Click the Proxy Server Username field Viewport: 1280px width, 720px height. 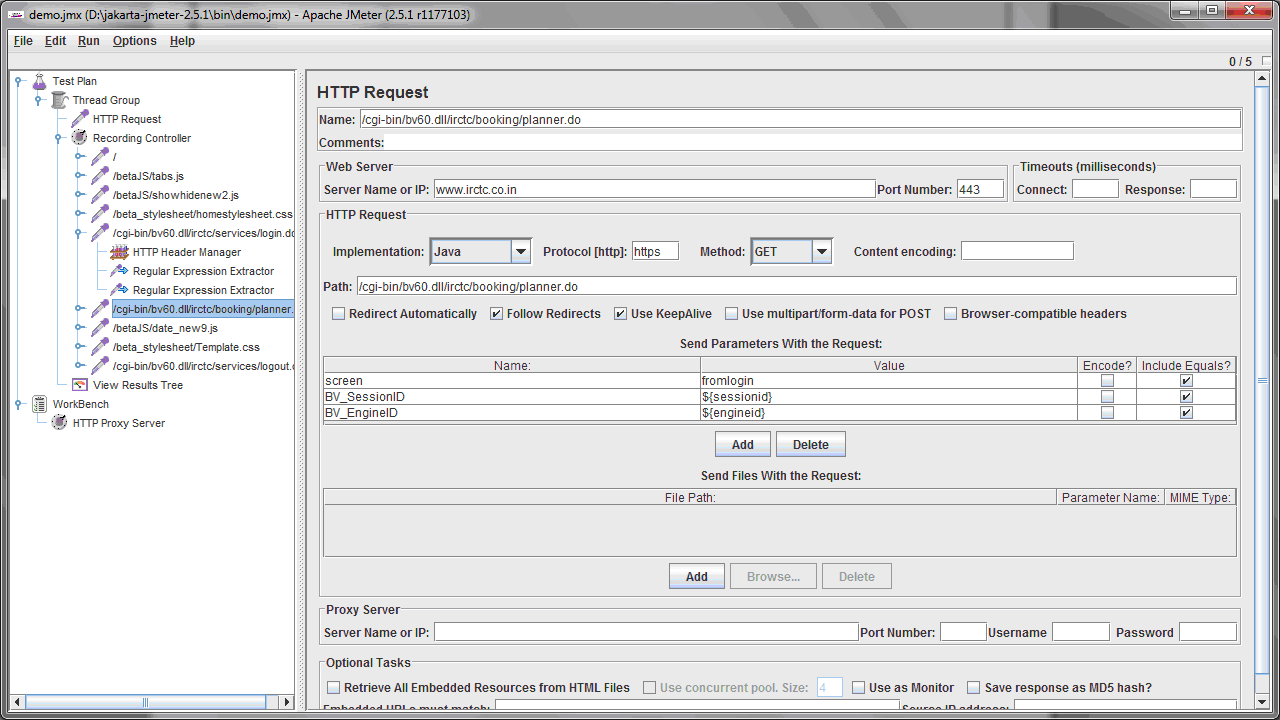(x=1081, y=632)
